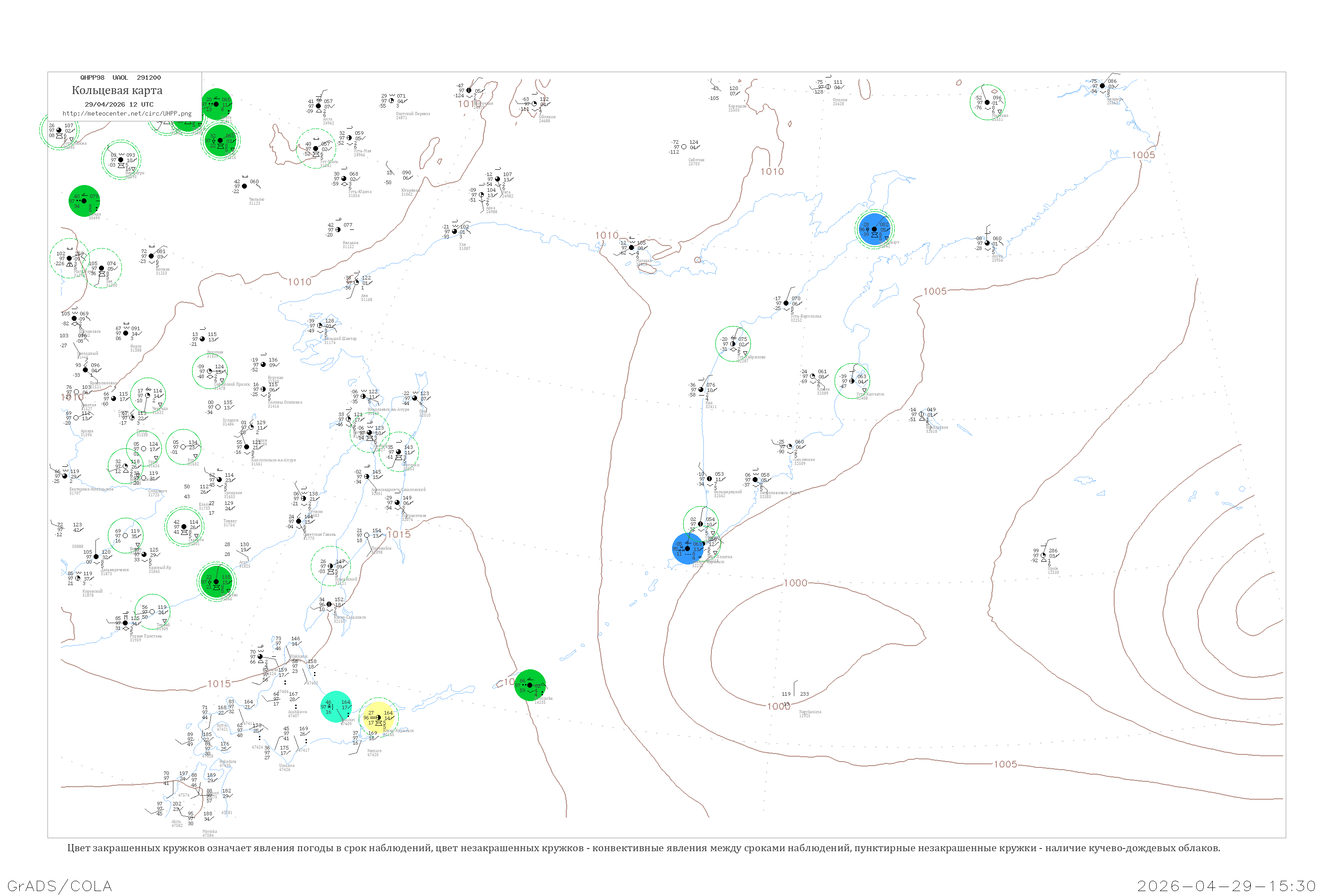Viewport: 1344px width, 896px height.
Task: Click the Николаевск-на-Амуре station label
Action: (388, 409)
